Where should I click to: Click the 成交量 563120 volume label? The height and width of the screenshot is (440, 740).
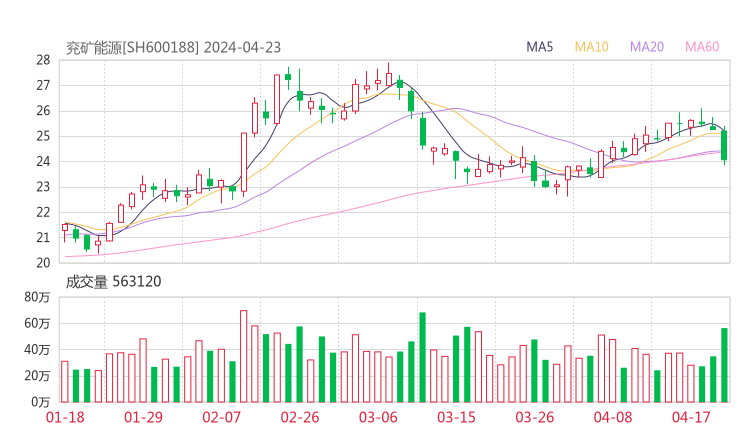pyautogui.click(x=113, y=281)
